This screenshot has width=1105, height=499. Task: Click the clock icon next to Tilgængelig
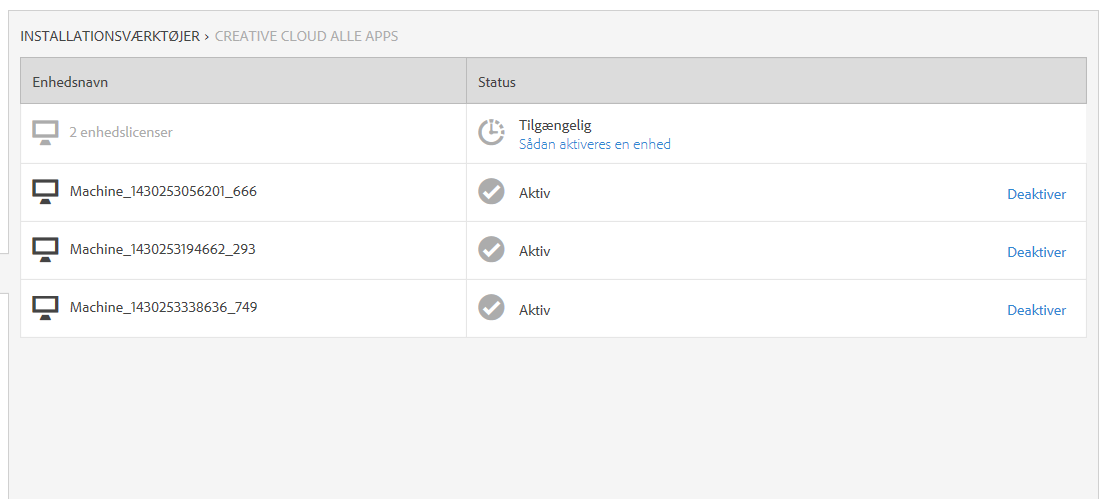pos(491,133)
